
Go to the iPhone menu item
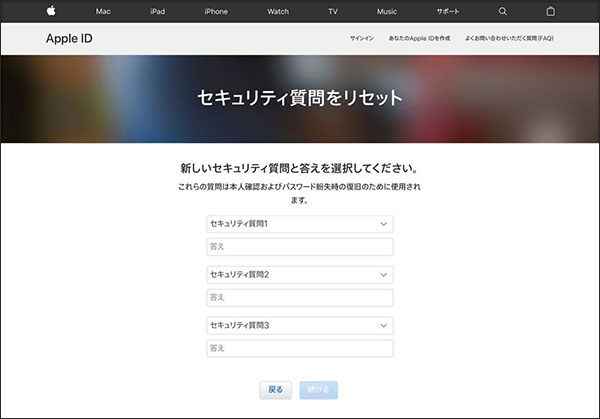pos(216,11)
